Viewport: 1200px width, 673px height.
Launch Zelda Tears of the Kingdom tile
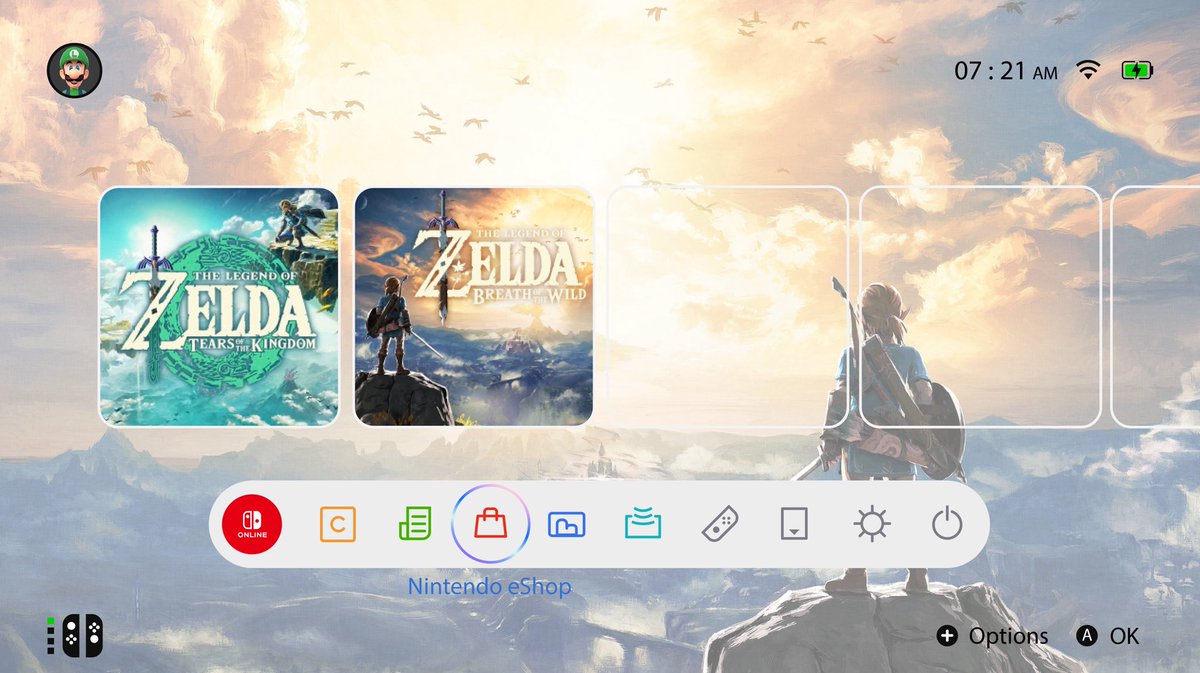[x=219, y=307]
